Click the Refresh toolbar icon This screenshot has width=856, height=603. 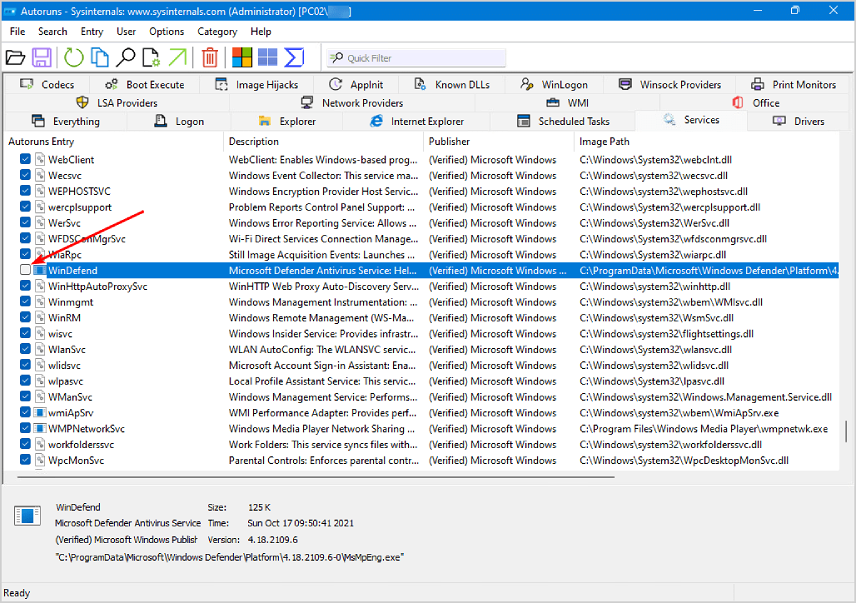73,57
